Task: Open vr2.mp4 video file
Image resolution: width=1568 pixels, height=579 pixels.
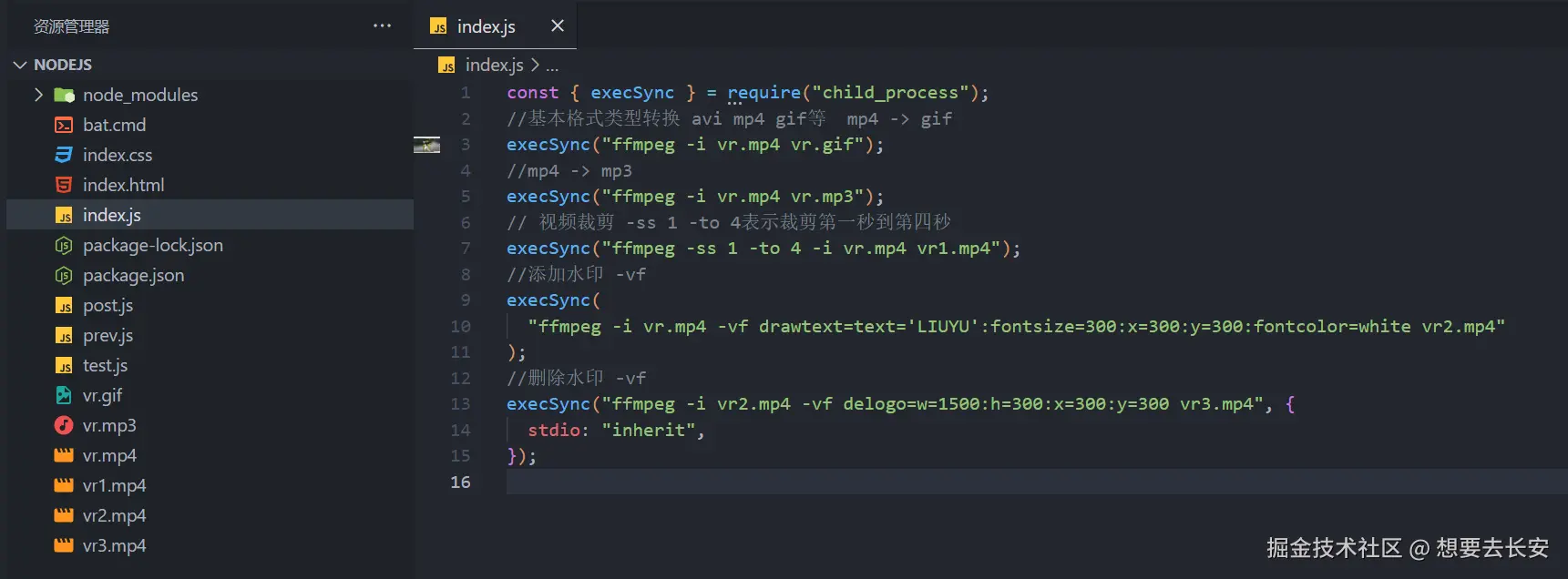Action: (114, 515)
